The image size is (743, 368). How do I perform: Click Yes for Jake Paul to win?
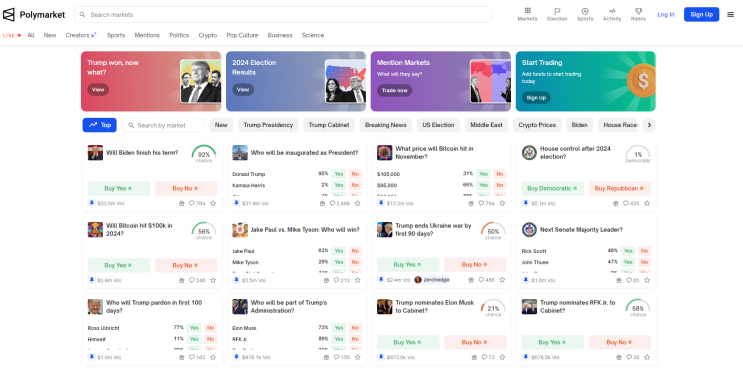(x=338, y=251)
